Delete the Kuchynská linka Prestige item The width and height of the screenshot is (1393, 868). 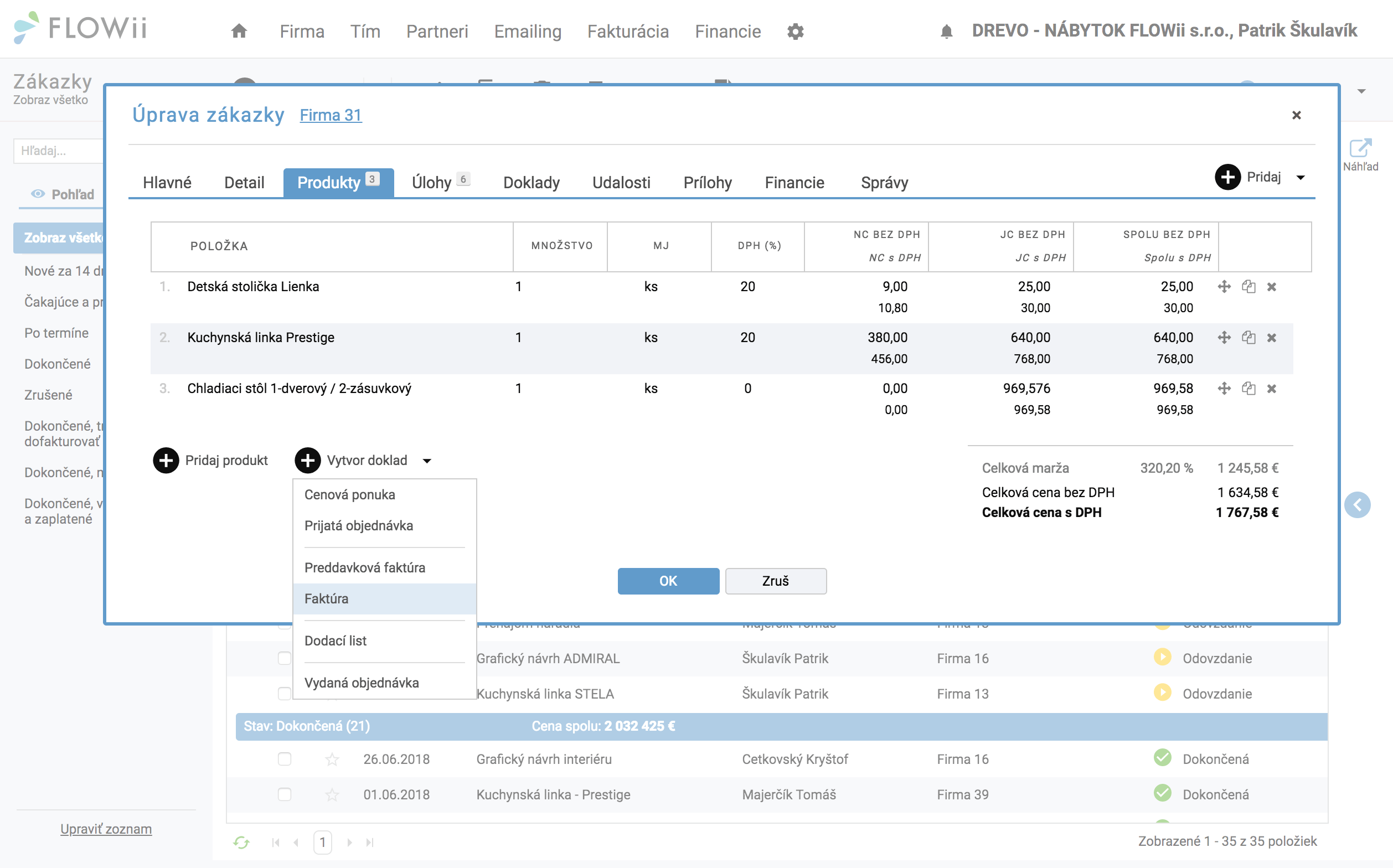(1272, 338)
